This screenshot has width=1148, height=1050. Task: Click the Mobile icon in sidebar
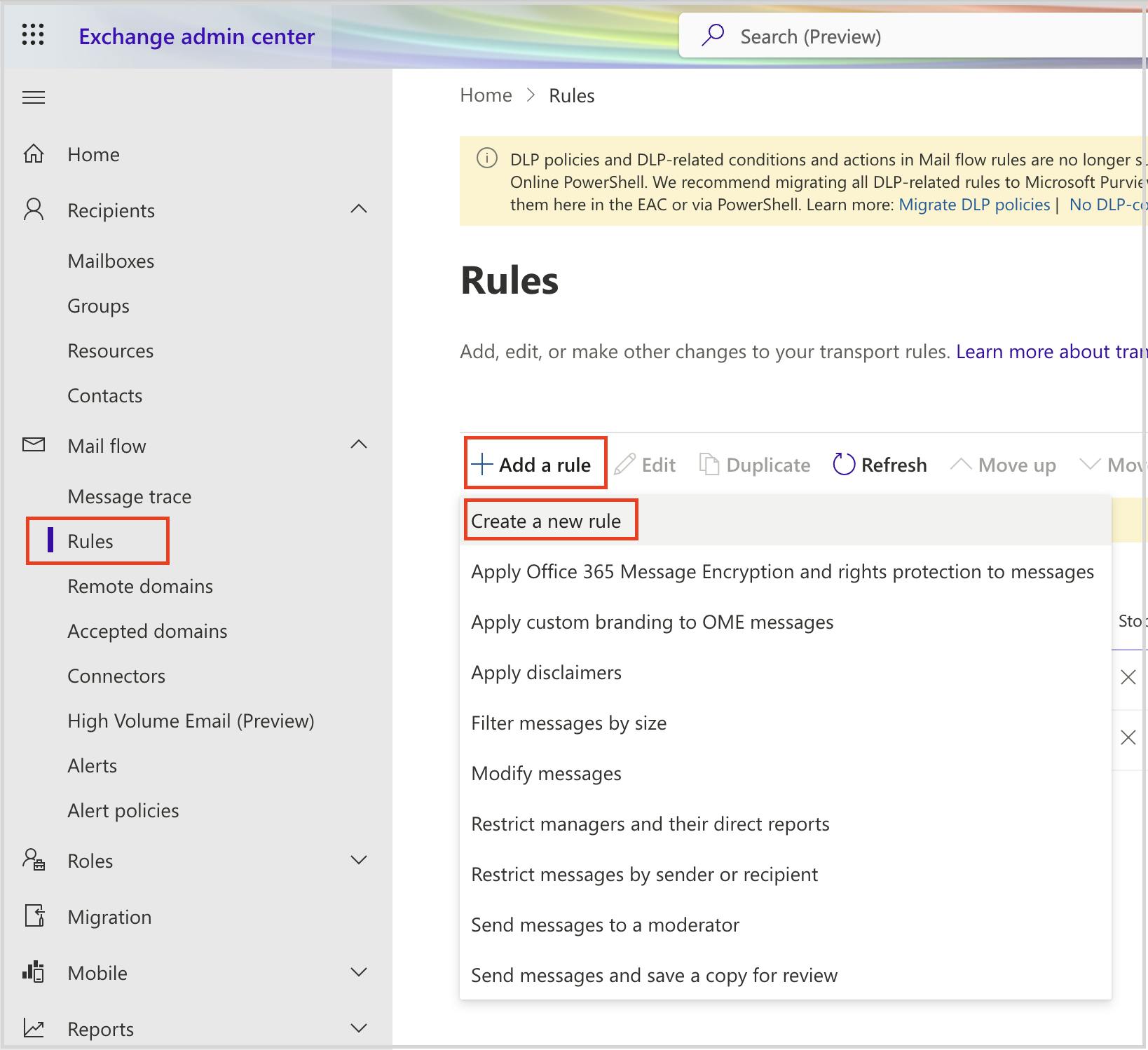(x=34, y=971)
